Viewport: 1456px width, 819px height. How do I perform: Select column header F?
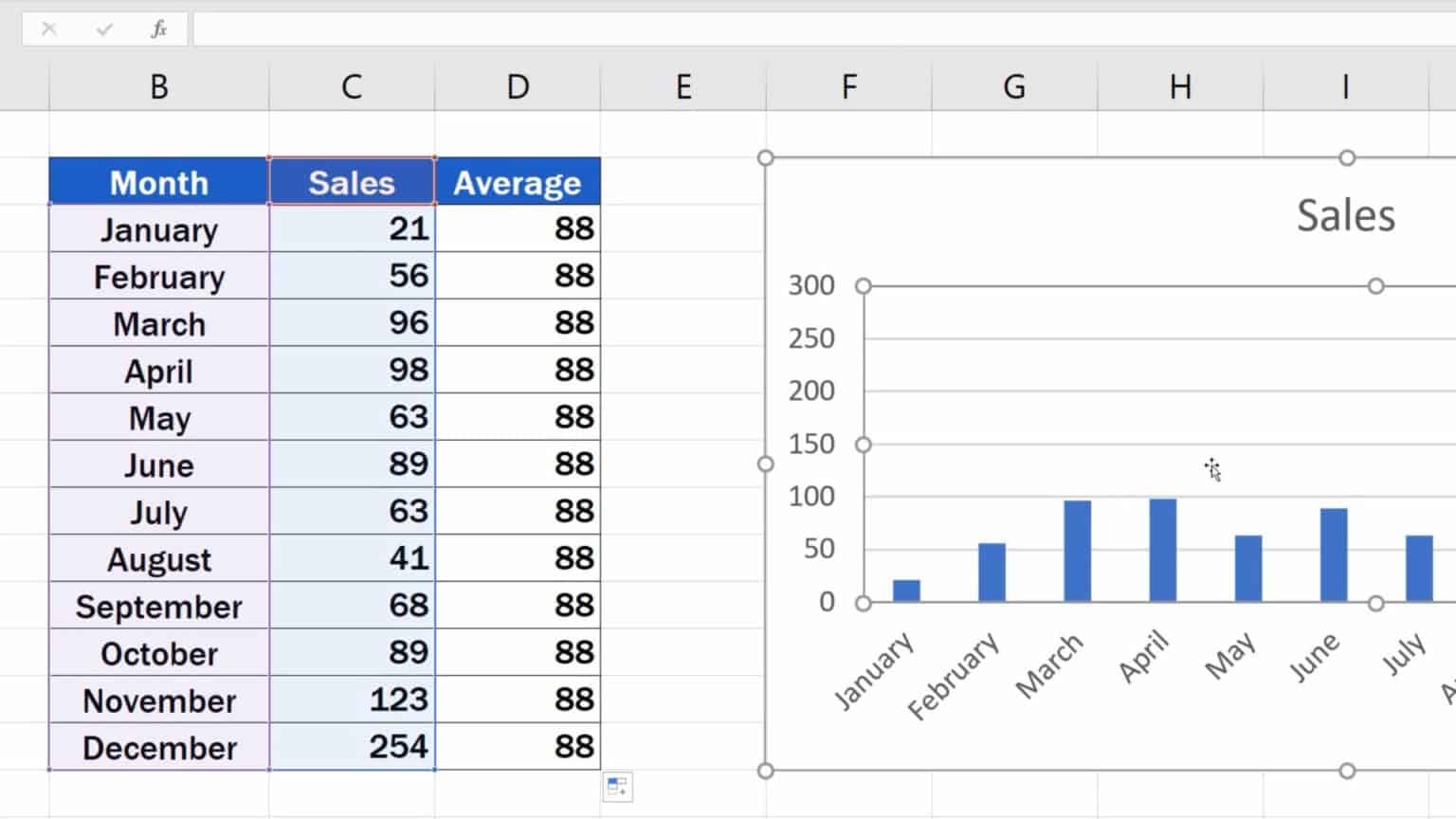[x=848, y=86]
